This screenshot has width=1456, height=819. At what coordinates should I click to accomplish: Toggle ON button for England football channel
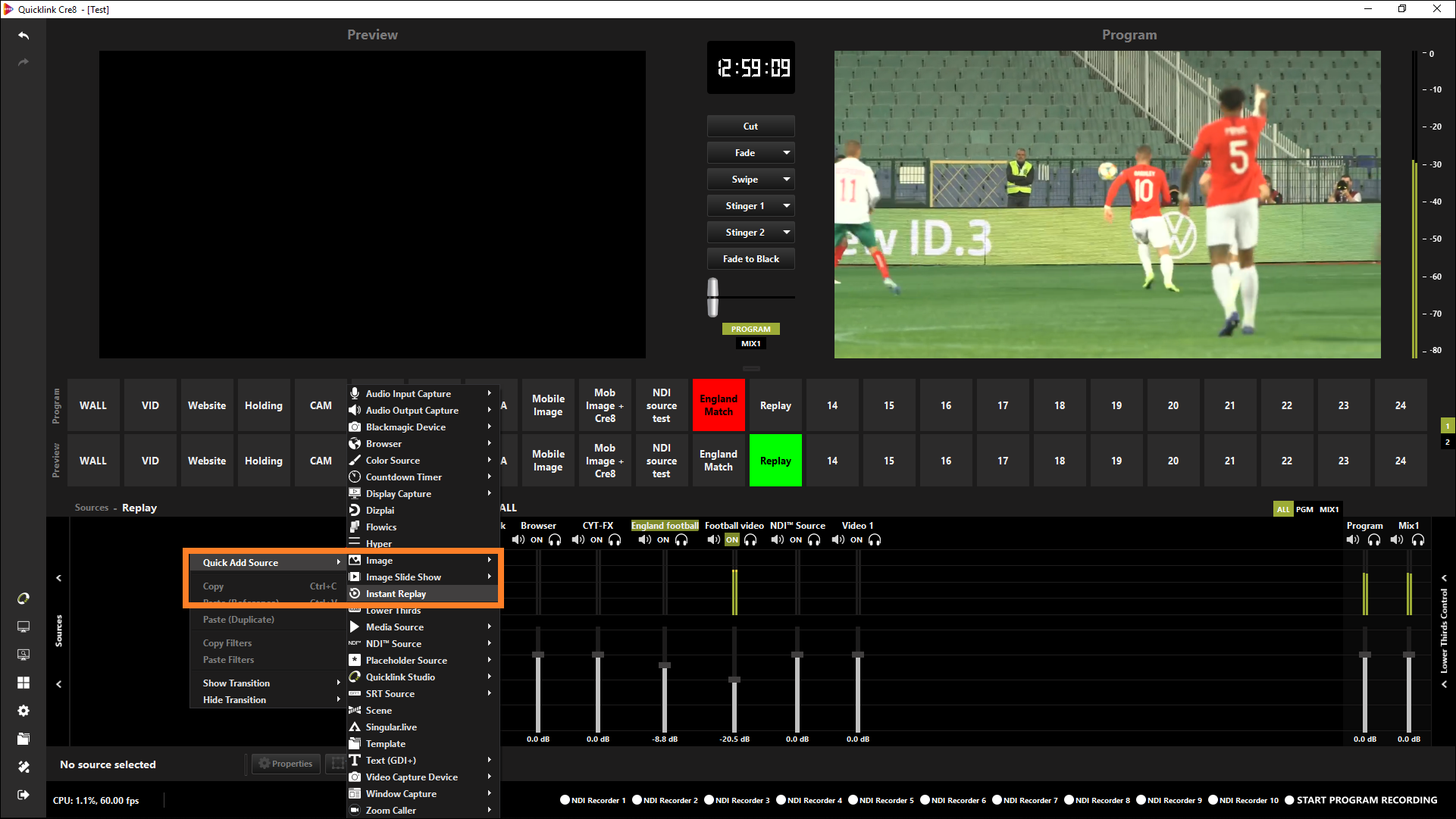[663, 540]
